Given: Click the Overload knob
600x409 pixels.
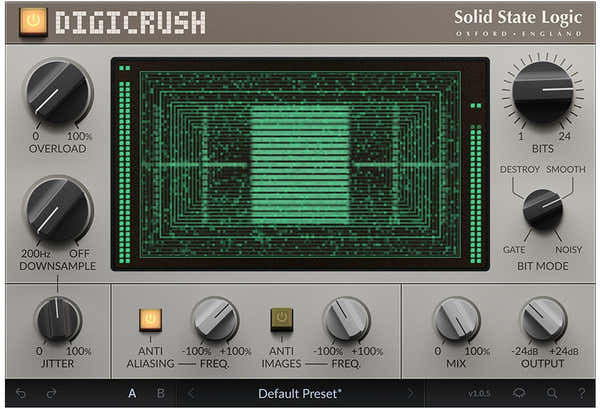Looking at the screenshot, I should coord(59,93).
